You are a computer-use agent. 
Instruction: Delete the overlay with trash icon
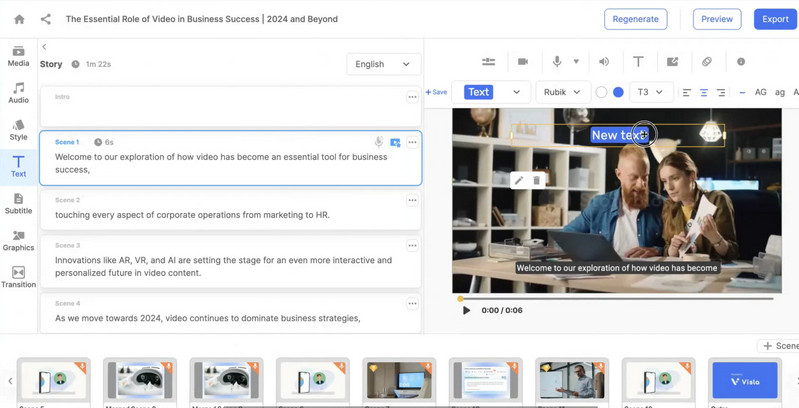point(536,180)
